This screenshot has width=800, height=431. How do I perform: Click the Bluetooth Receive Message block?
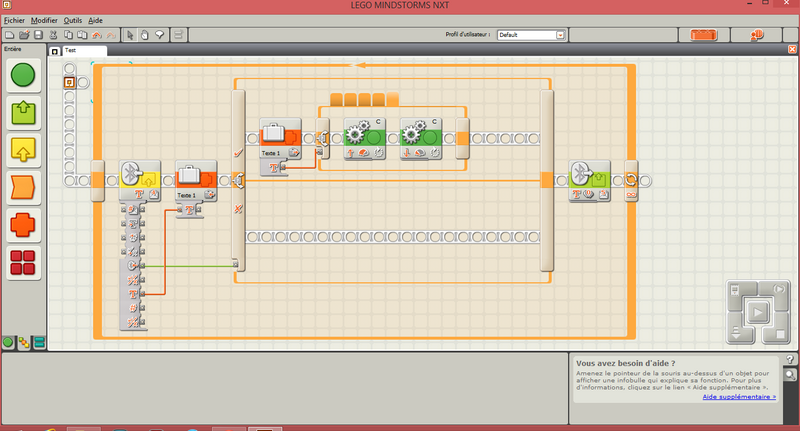[x=140, y=181]
